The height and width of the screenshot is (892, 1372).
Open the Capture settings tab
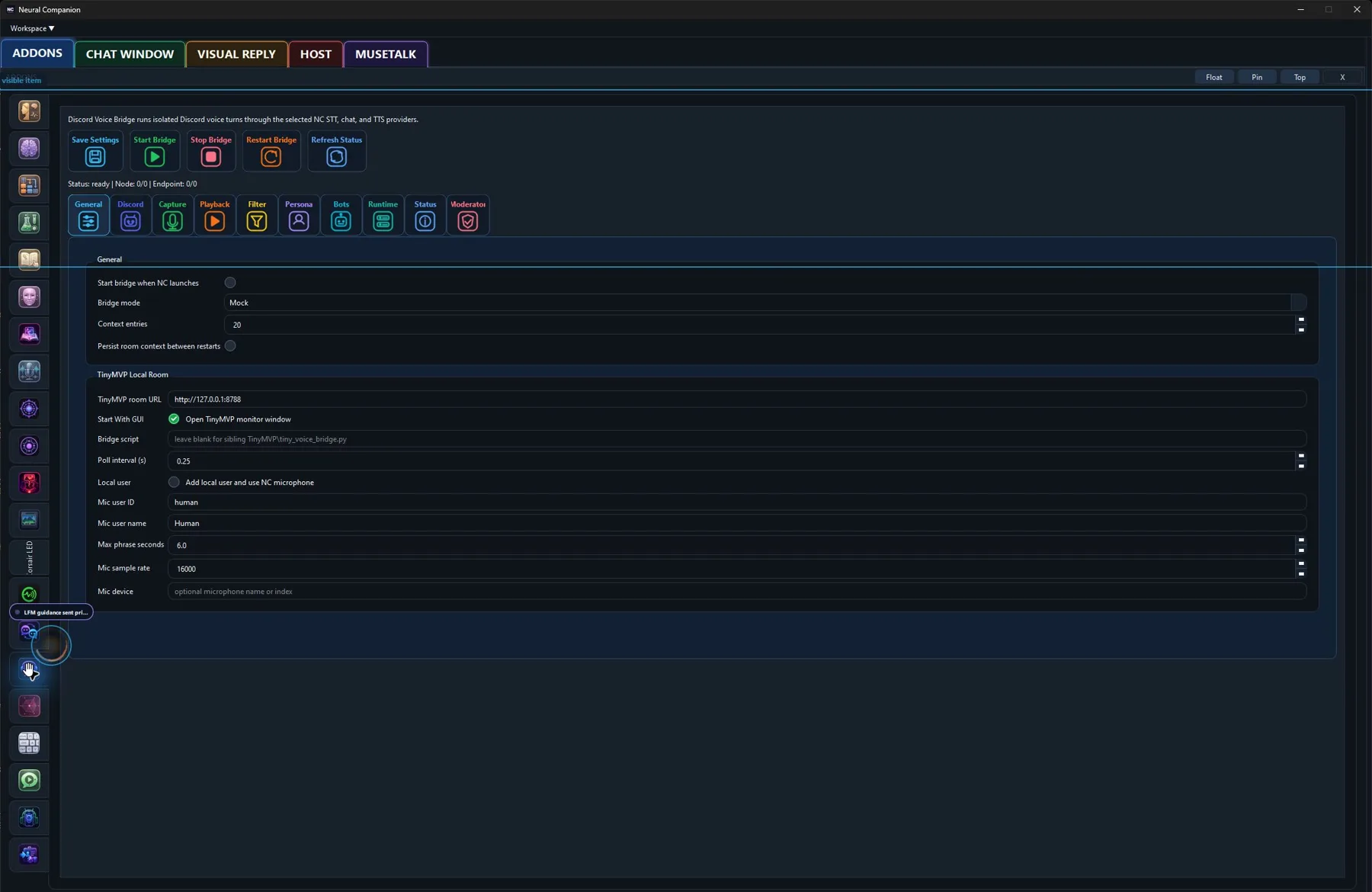[172, 216]
